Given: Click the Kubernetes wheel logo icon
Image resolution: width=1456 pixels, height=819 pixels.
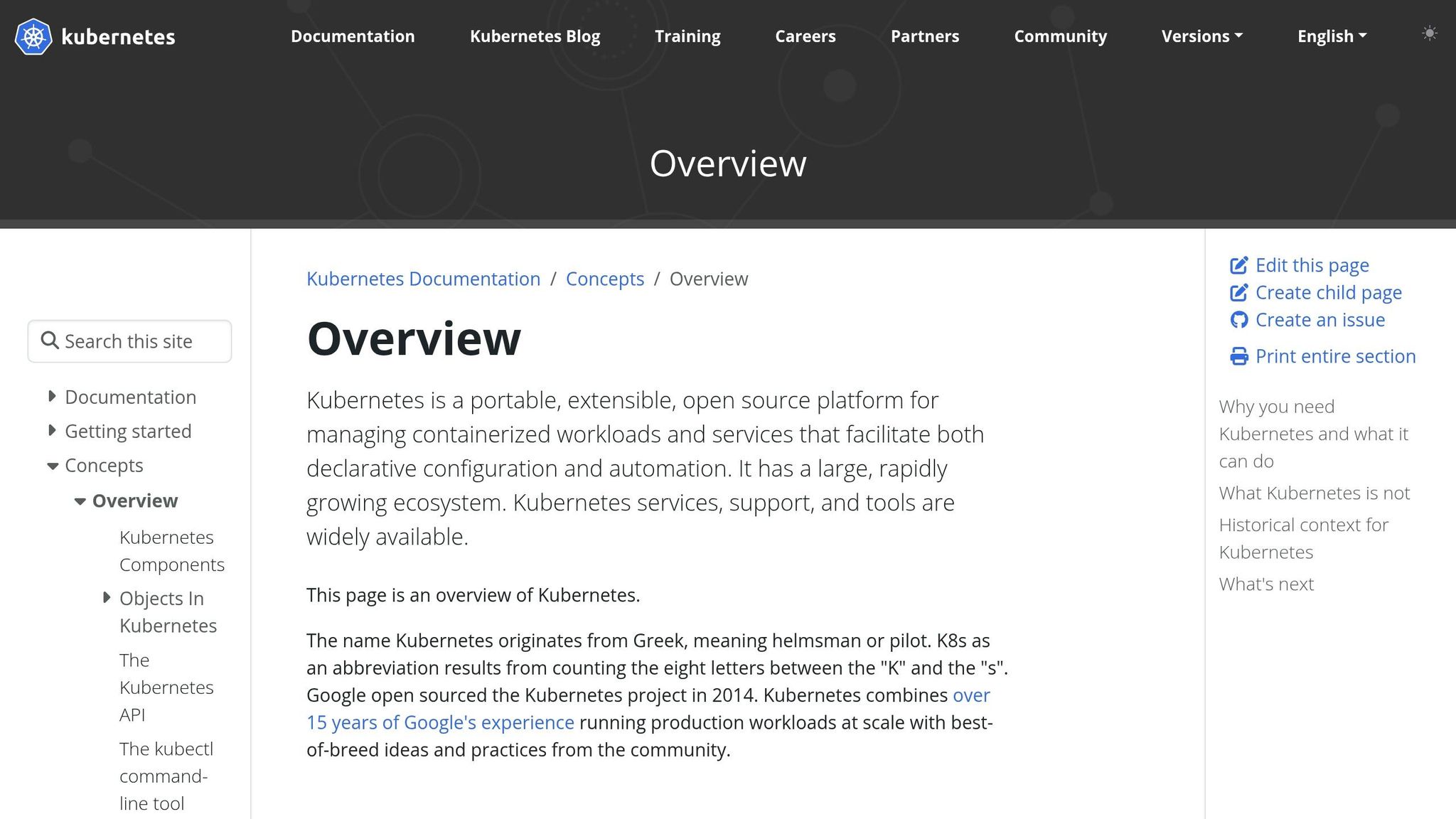Looking at the screenshot, I should [33, 36].
